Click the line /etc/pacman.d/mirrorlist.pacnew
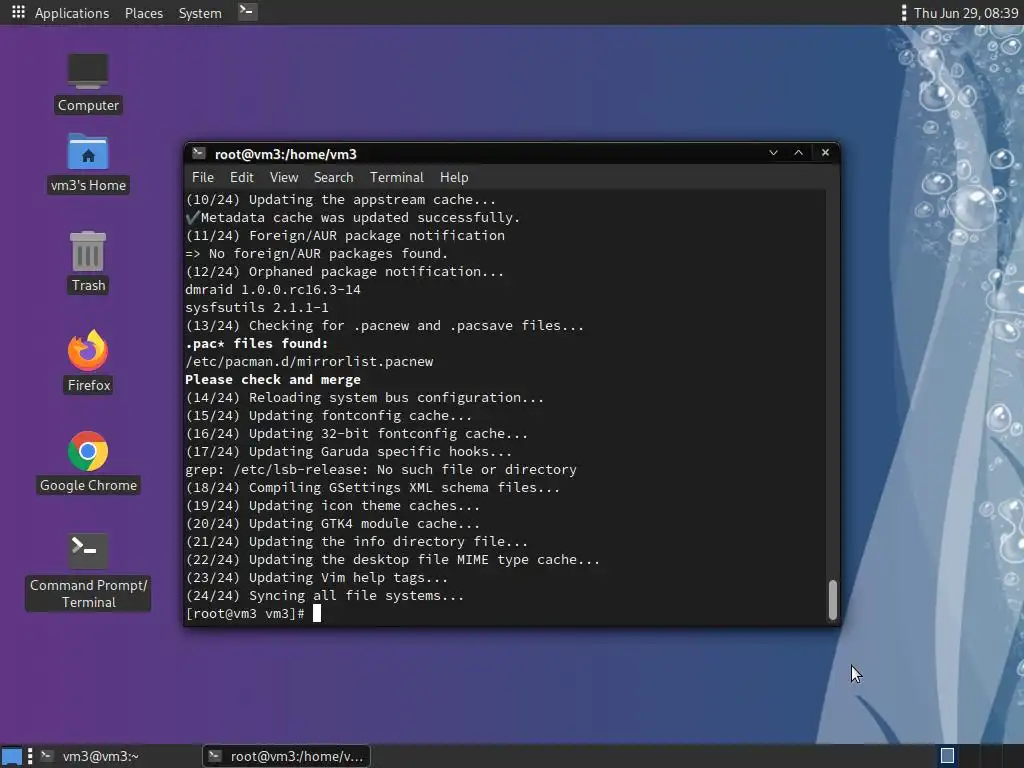 (x=309, y=361)
